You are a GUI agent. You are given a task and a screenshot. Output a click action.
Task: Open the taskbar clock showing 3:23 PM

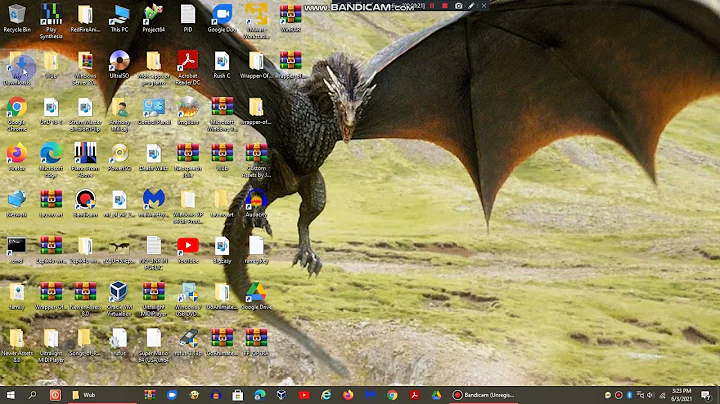tap(681, 395)
